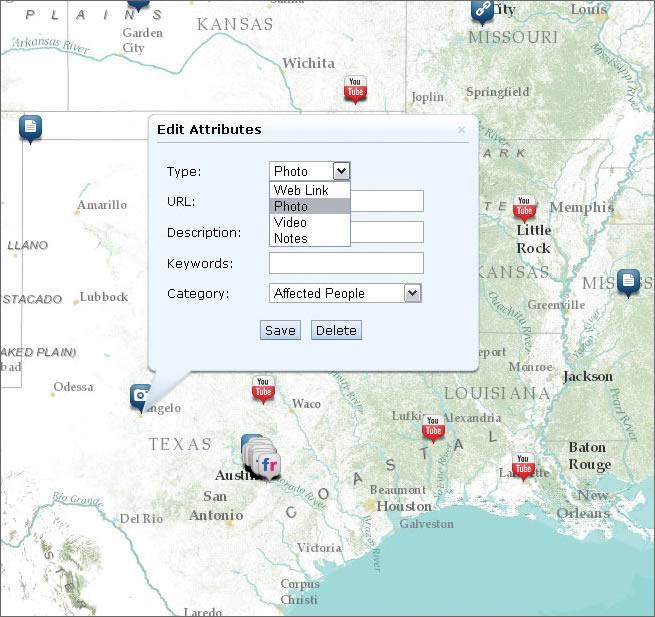The height and width of the screenshot is (617, 655).
Task: Click the Keywords text field
Action: 346,263
